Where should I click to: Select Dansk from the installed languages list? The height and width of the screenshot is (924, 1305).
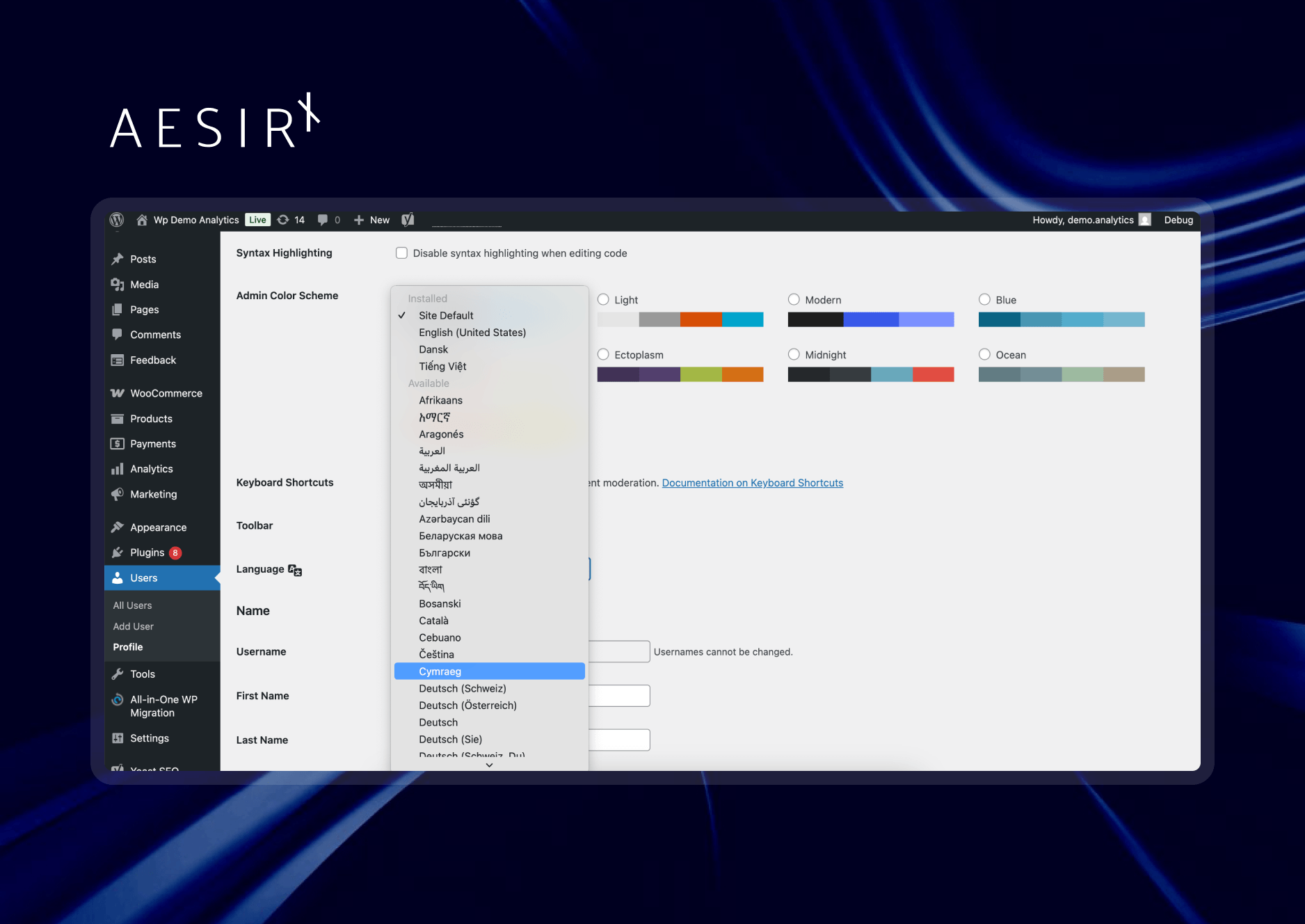(x=433, y=349)
